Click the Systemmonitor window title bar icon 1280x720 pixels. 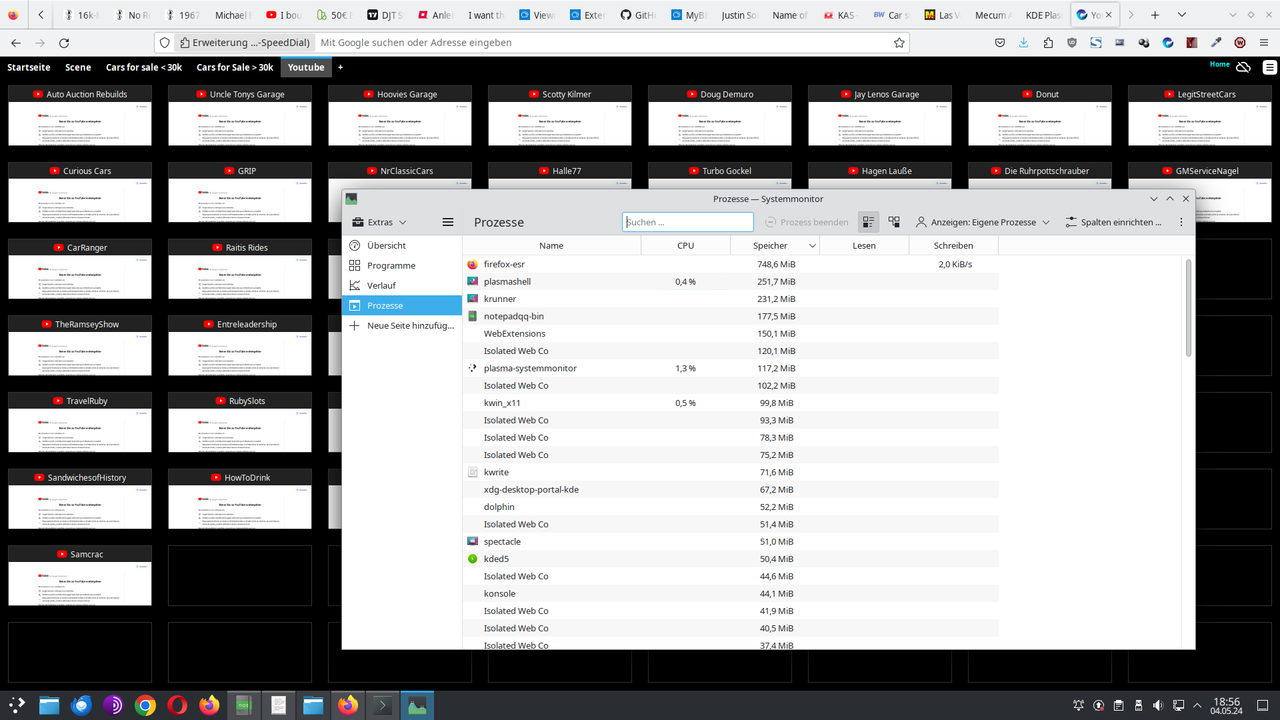[352, 199]
